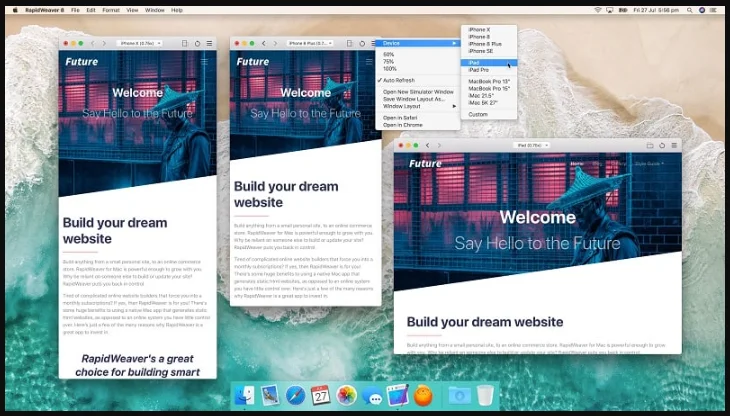
Task: Launch the Mail stamp icon in the Dock
Action: tap(270, 396)
